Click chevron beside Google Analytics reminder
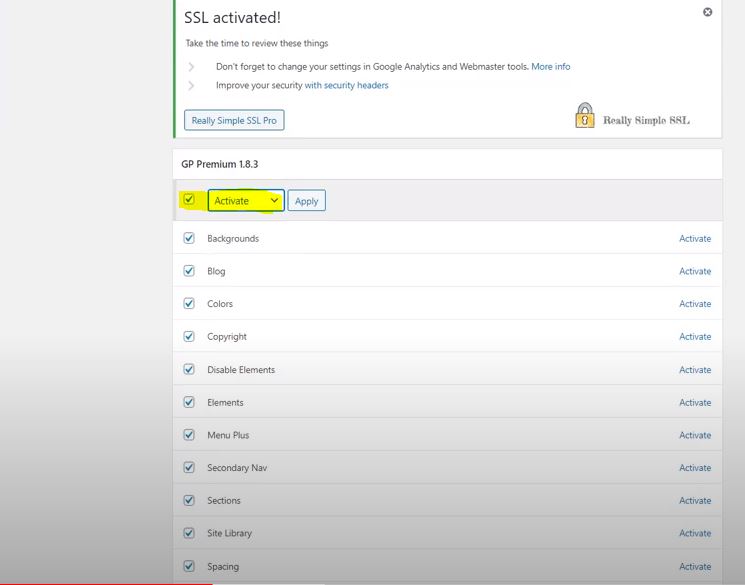The image size is (745, 585). pos(191,67)
